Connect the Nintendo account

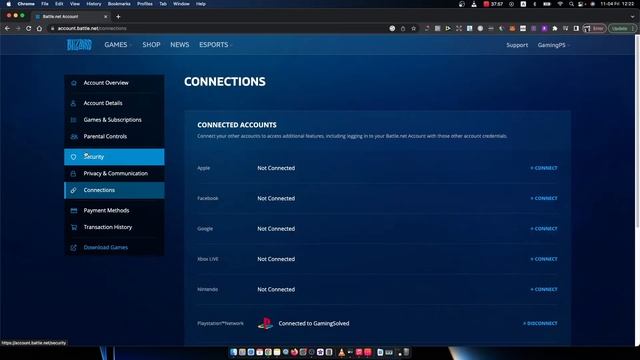(544, 289)
